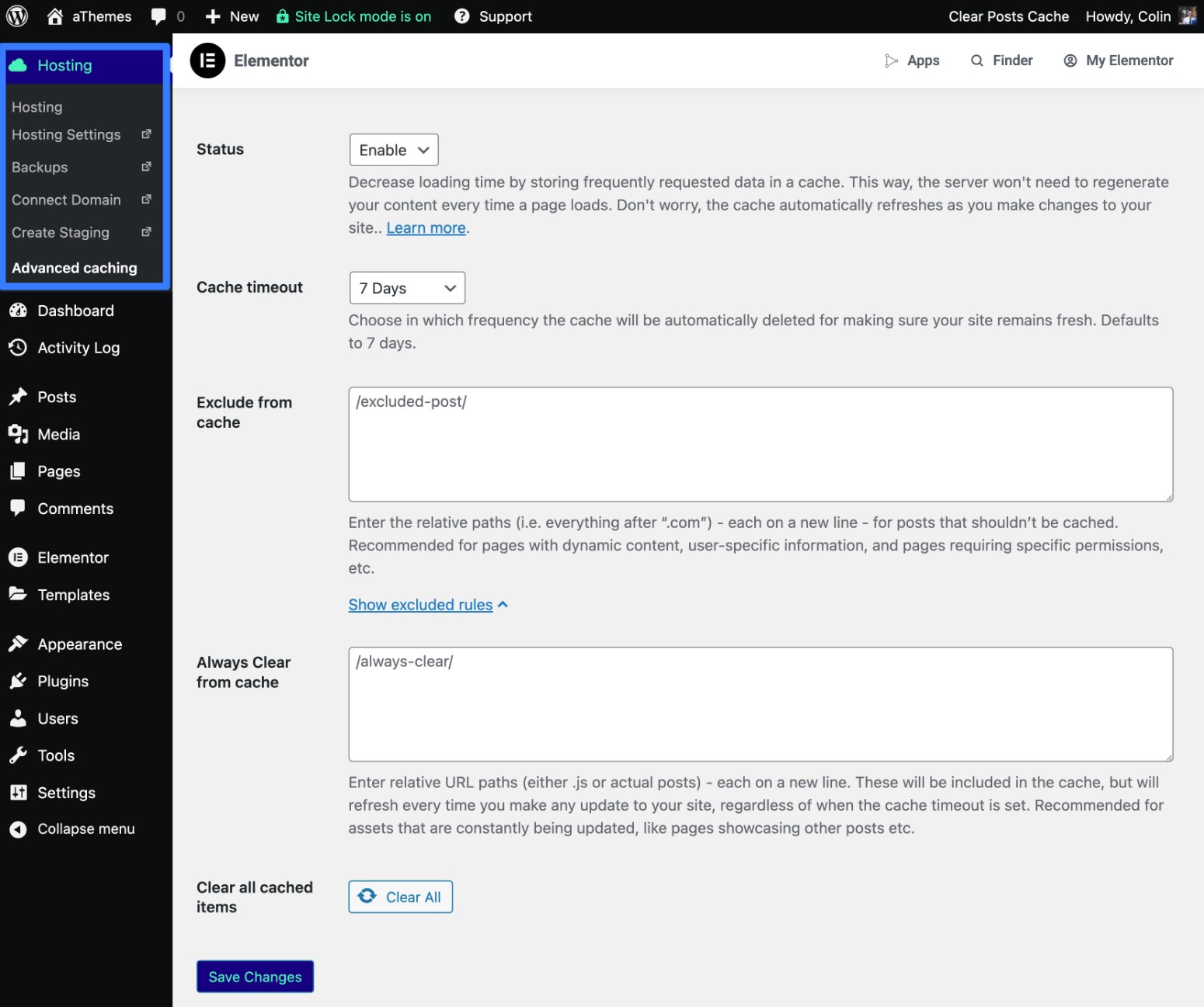Image resolution: width=1204 pixels, height=1007 pixels.
Task: Open the New content menu in admin bar
Action: [231, 16]
